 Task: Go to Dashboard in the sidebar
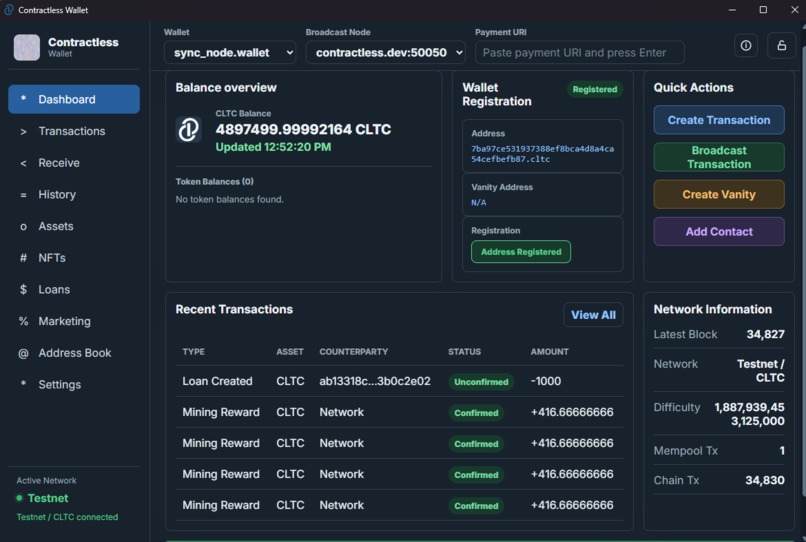point(74,99)
